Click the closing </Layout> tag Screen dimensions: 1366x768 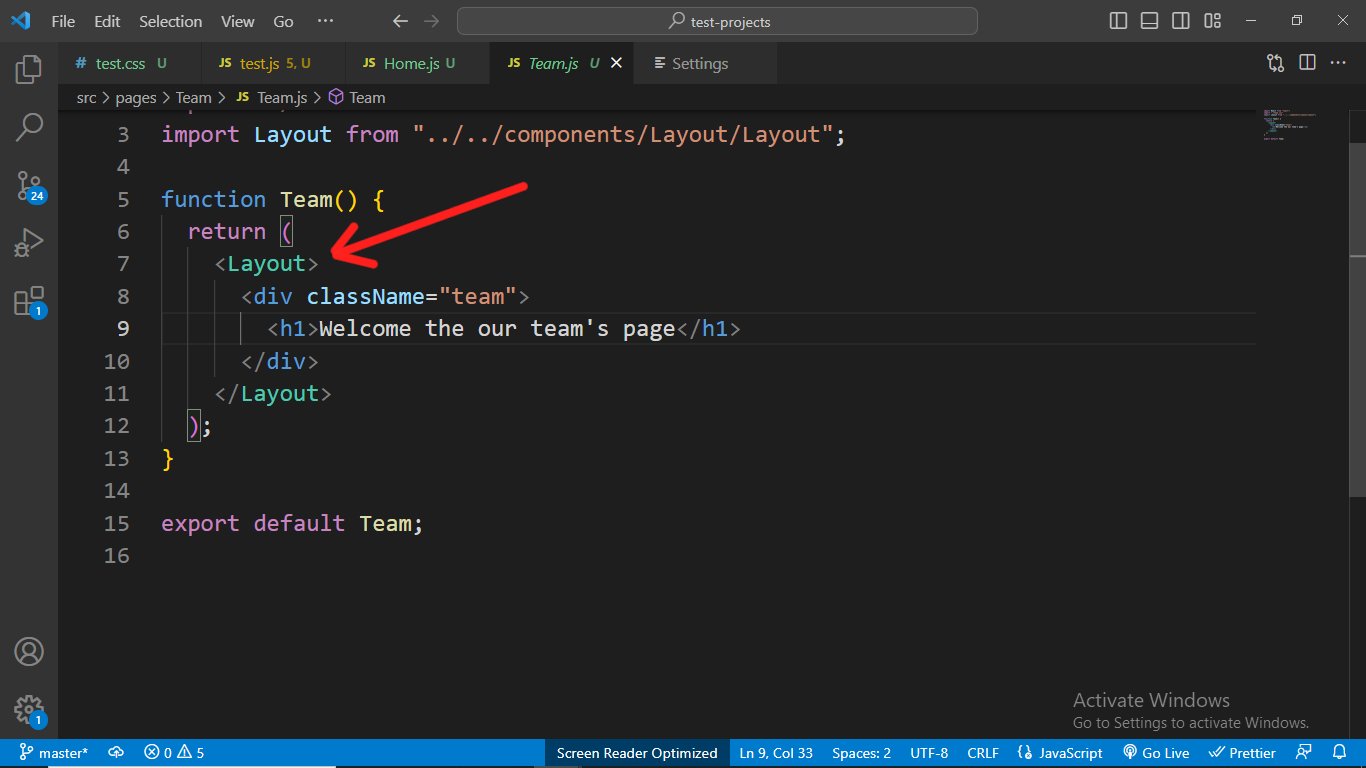(x=273, y=393)
